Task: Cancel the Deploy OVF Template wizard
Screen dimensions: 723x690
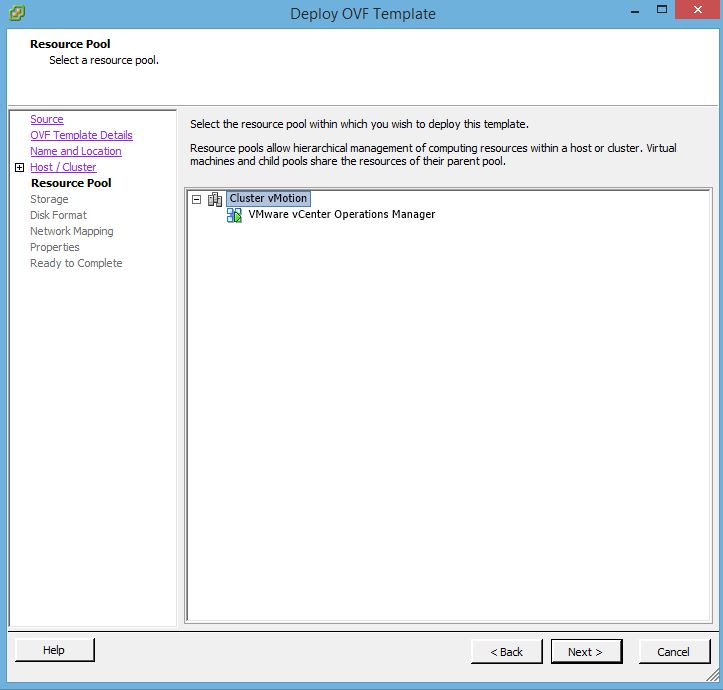Action: (674, 652)
